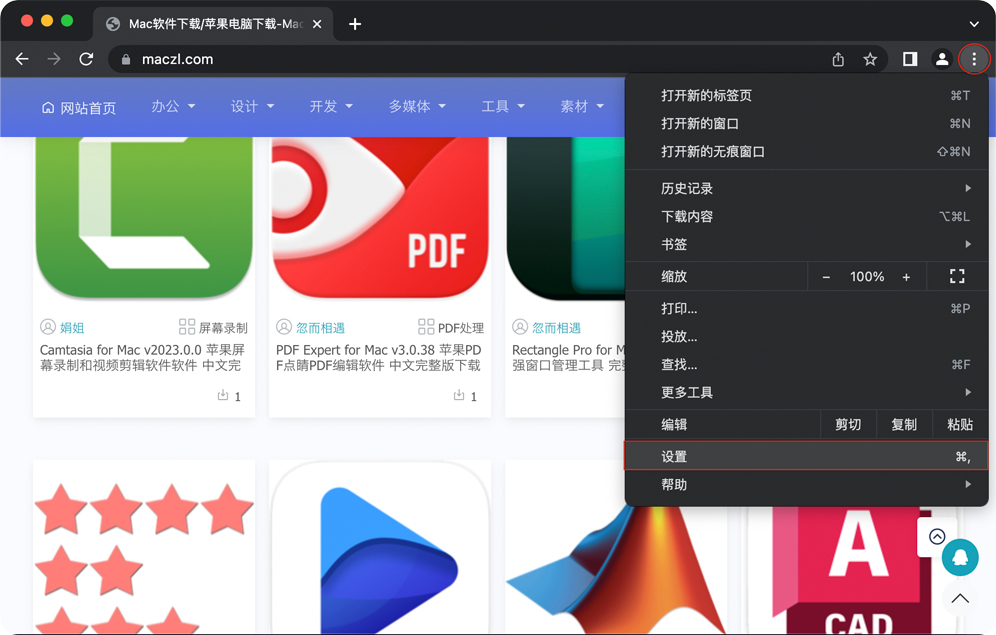The image size is (996, 635).
Task: Click the back navigation arrow
Action: 22,59
